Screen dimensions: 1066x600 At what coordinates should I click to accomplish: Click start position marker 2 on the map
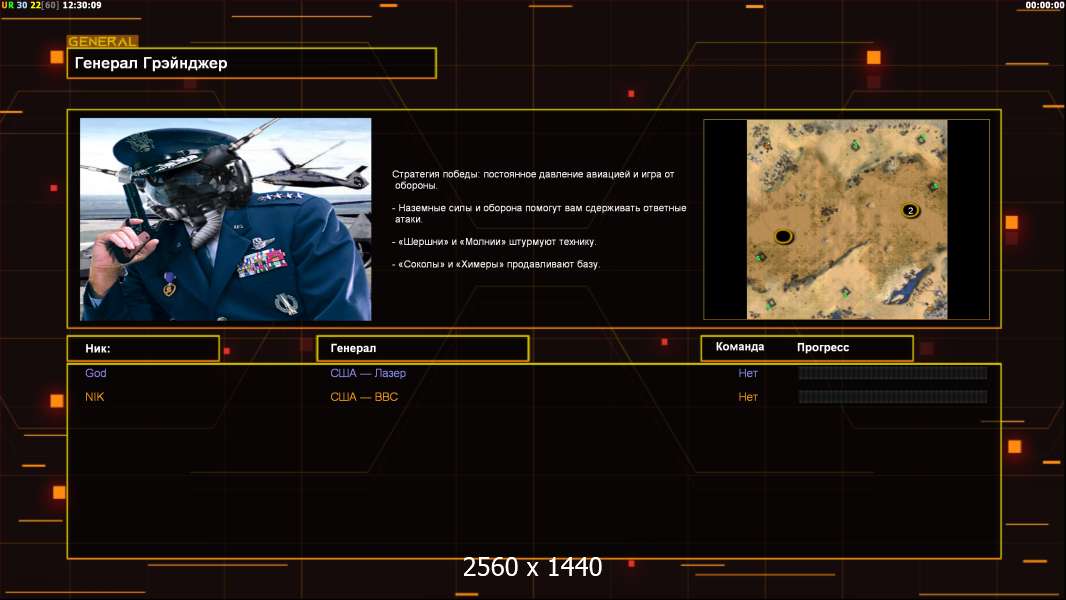tap(910, 210)
